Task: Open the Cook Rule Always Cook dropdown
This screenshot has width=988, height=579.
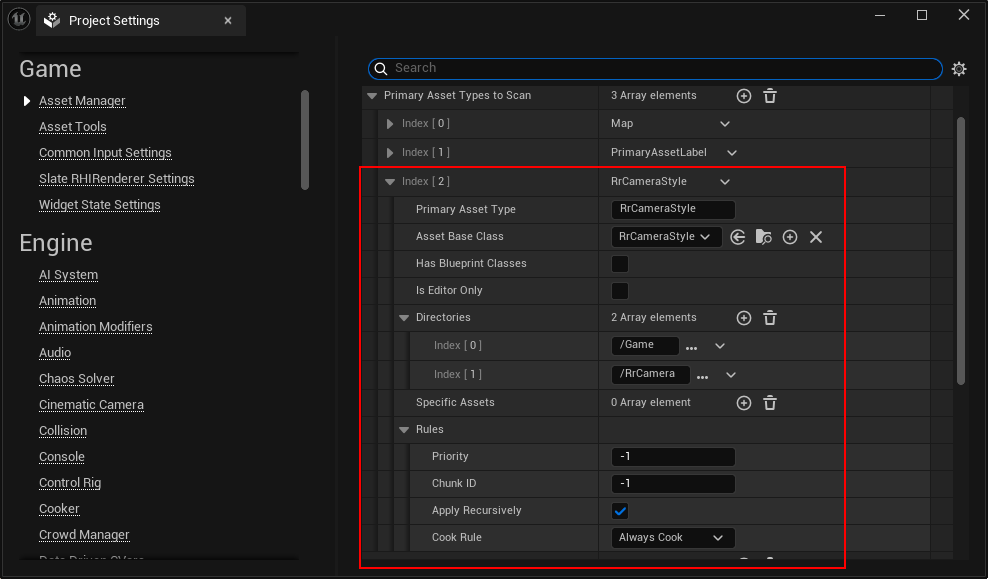Action: tap(673, 537)
